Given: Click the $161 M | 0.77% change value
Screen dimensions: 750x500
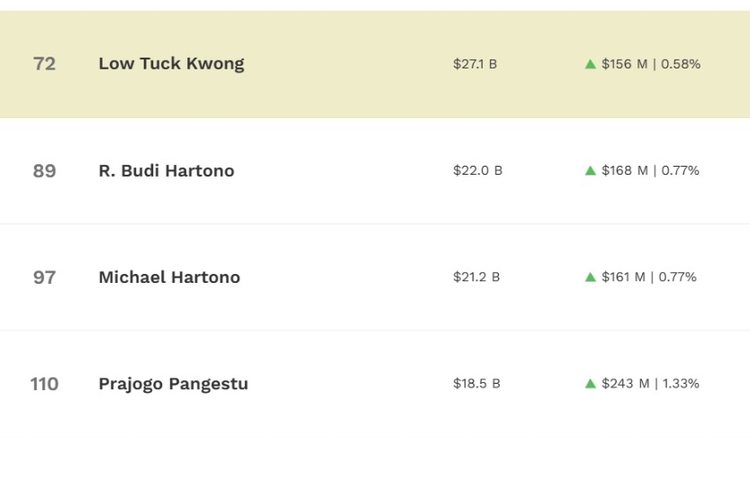Looking at the screenshot, I should 649,277.
